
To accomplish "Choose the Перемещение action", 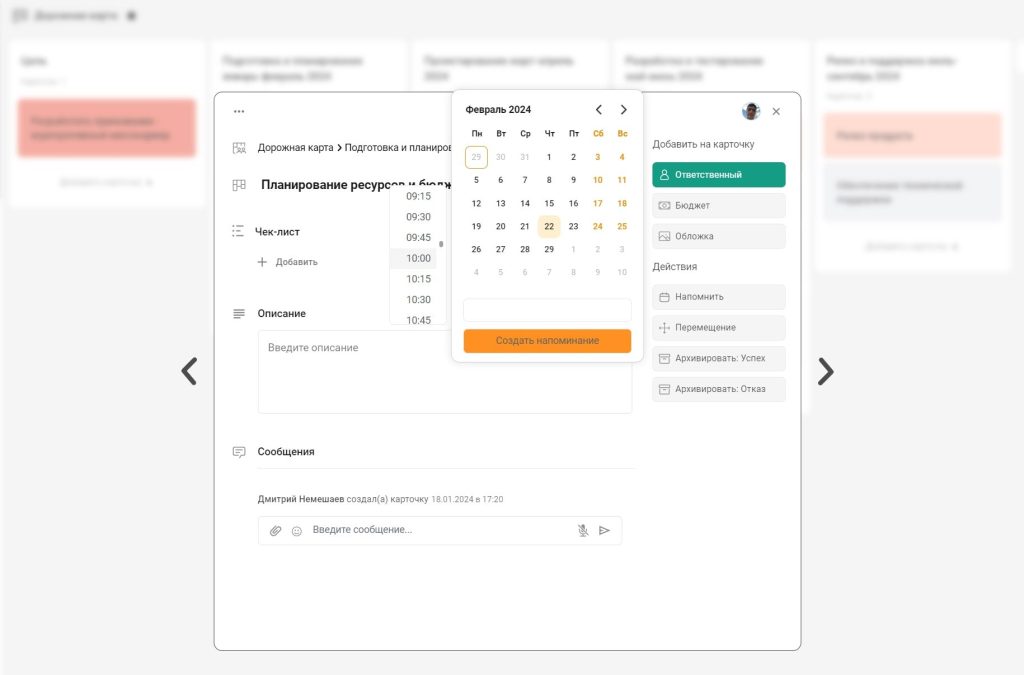I will (718, 328).
